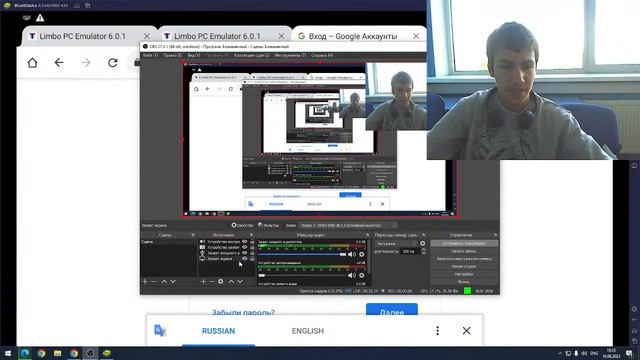Screen dimensions: 640x360
Task: Expand hidden icons chevron in the system tray
Action: pyautogui.click(x=560, y=353)
